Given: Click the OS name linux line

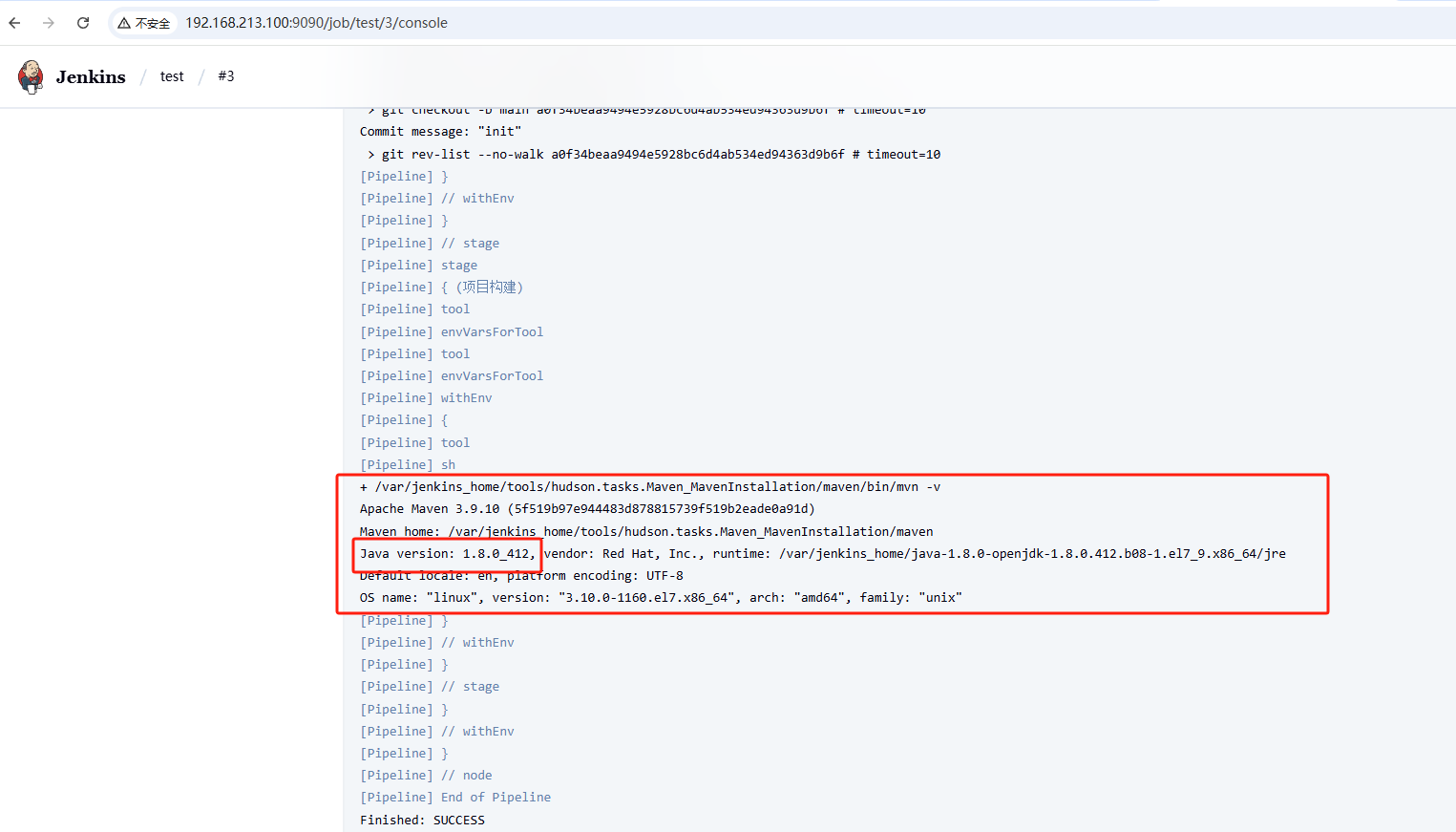Looking at the screenshot, I should coord(661,598).
